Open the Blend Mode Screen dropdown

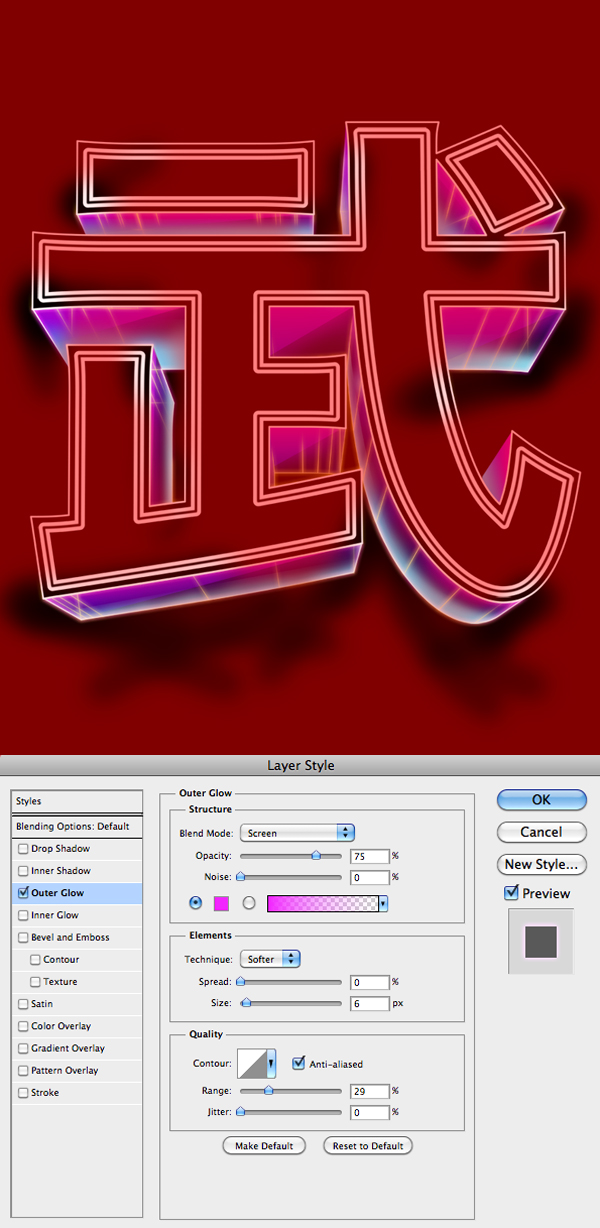pyautogui.click(x=298, y=832)
